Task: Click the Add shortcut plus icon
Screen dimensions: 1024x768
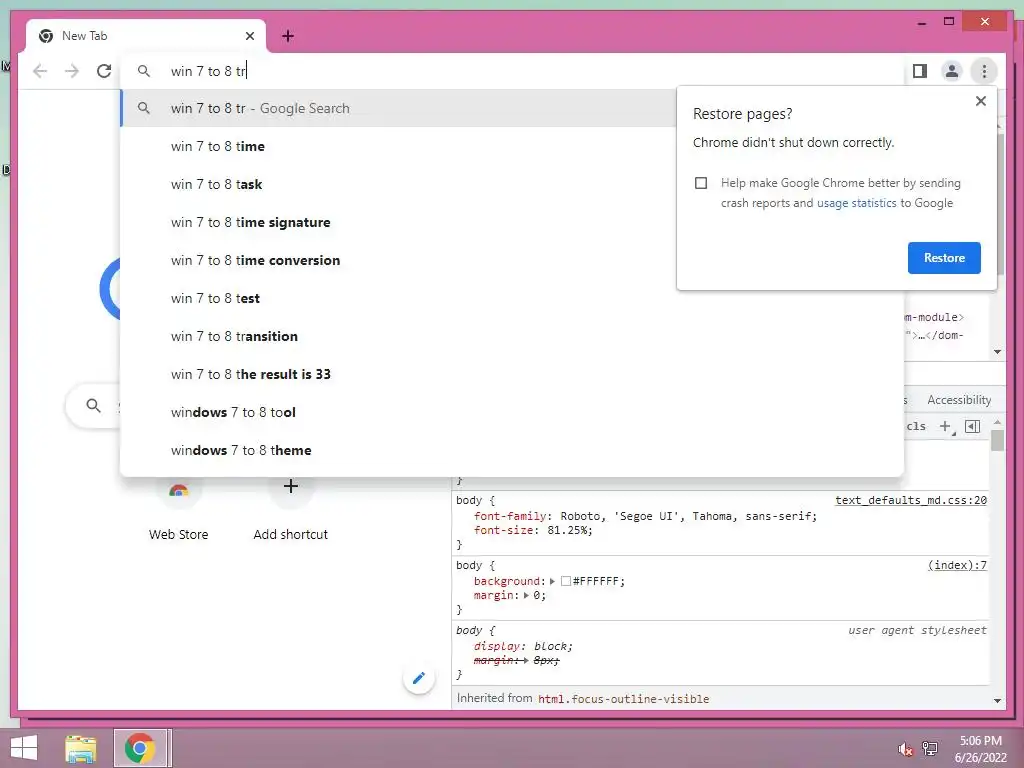Action: pos(291,487)
